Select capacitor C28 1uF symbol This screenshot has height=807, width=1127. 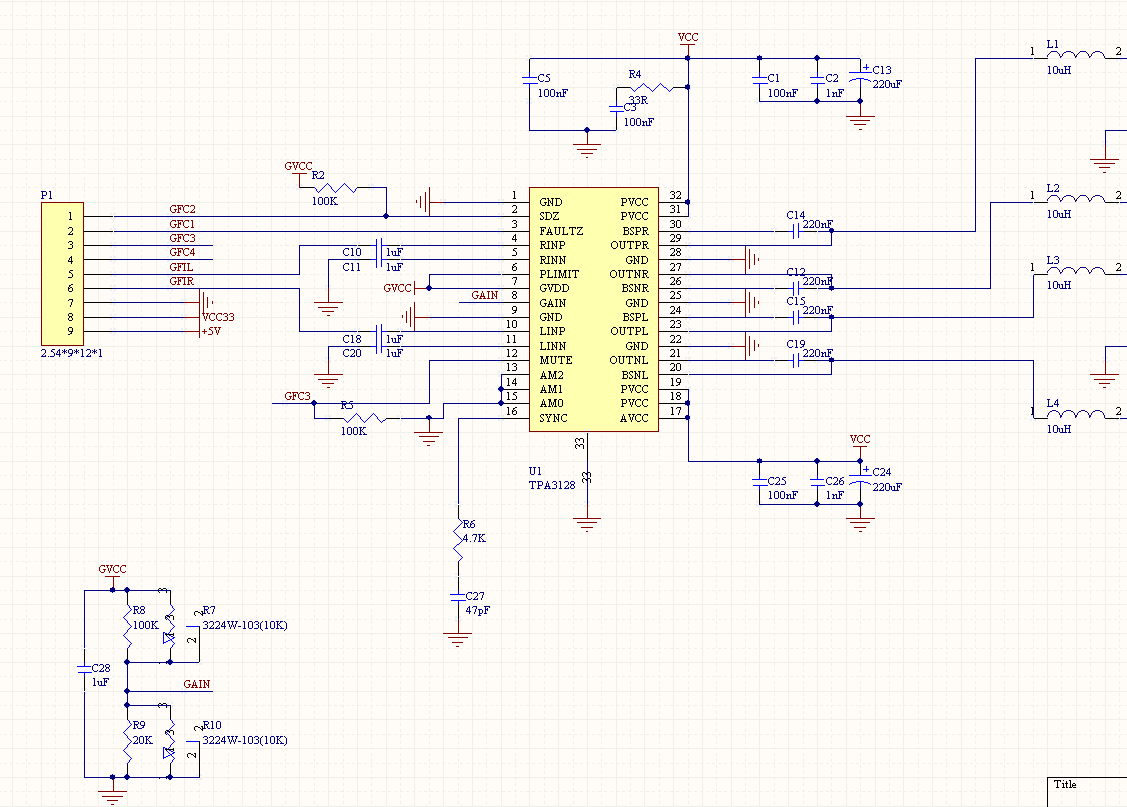(84, 669)
